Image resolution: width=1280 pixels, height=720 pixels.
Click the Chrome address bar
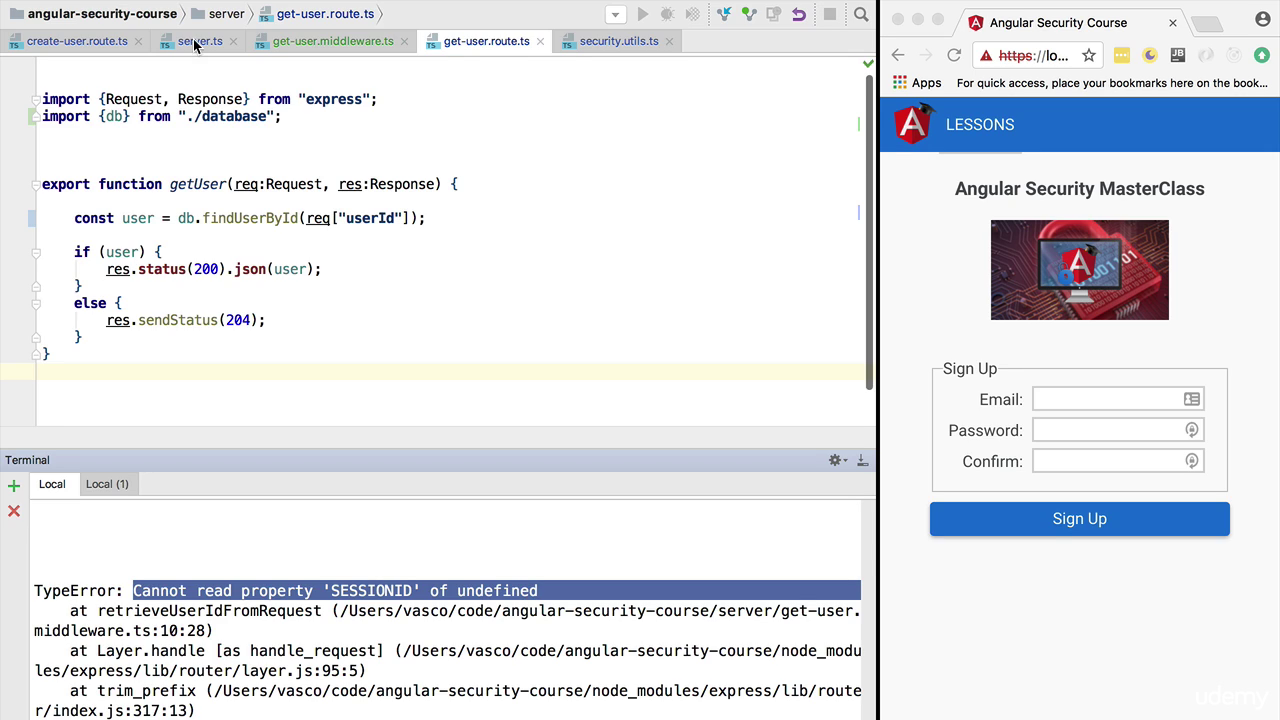point(1037,56)
